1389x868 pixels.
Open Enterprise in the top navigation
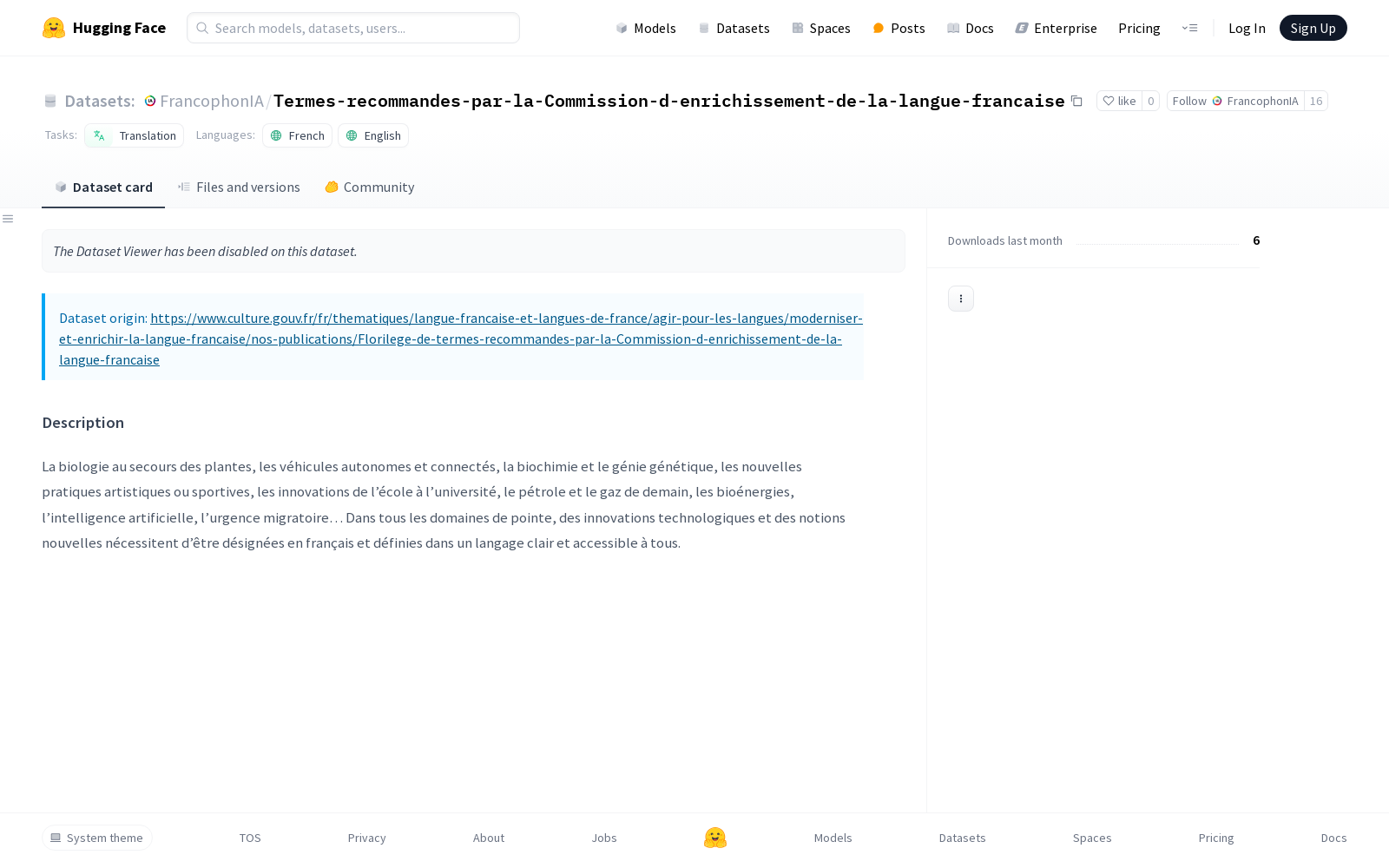tap(1057, 28)
